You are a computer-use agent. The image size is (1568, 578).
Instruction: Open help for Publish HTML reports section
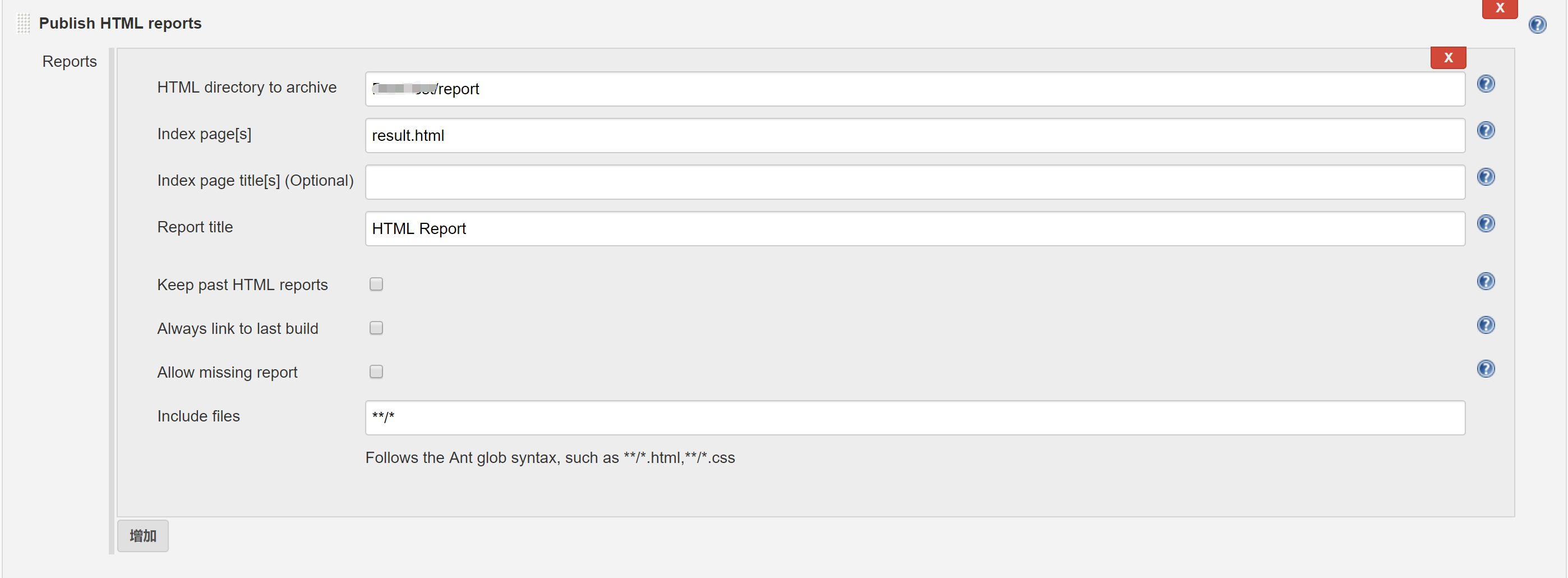(1537, 24)
